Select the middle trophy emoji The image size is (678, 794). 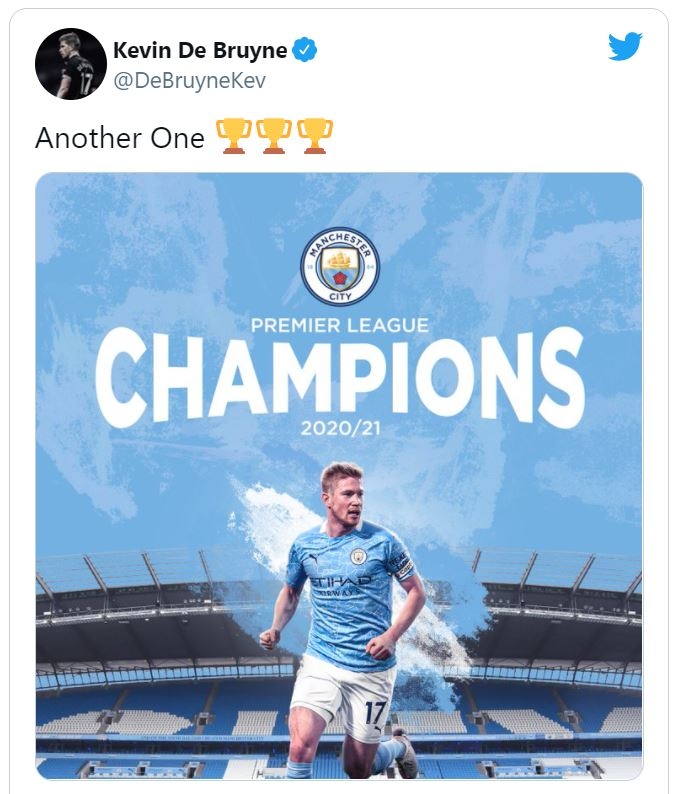(x=275, y=136)
